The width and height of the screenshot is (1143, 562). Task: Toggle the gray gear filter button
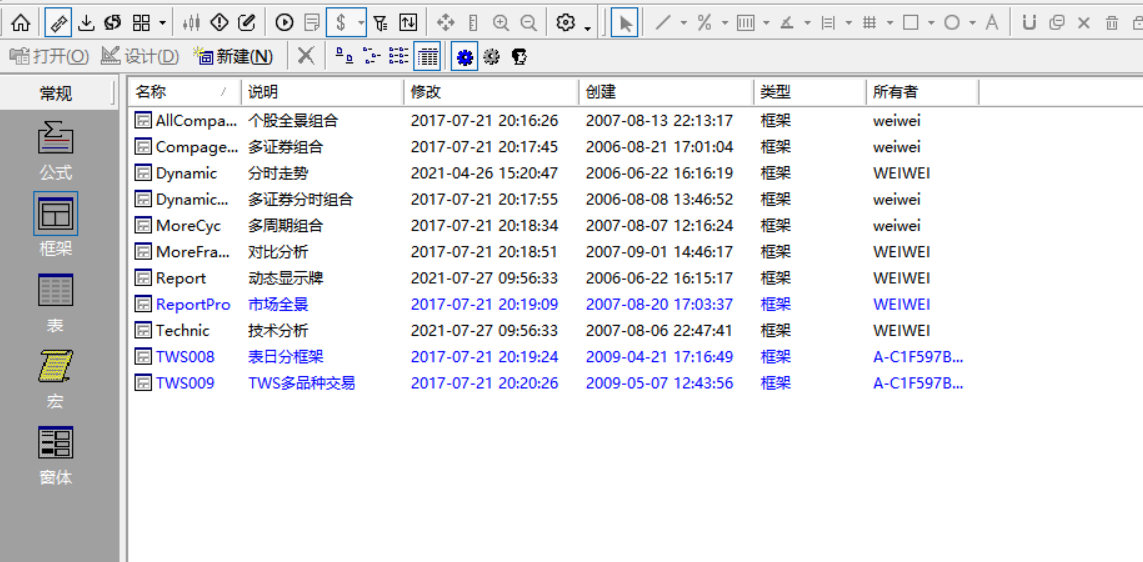tap(491, 56)
